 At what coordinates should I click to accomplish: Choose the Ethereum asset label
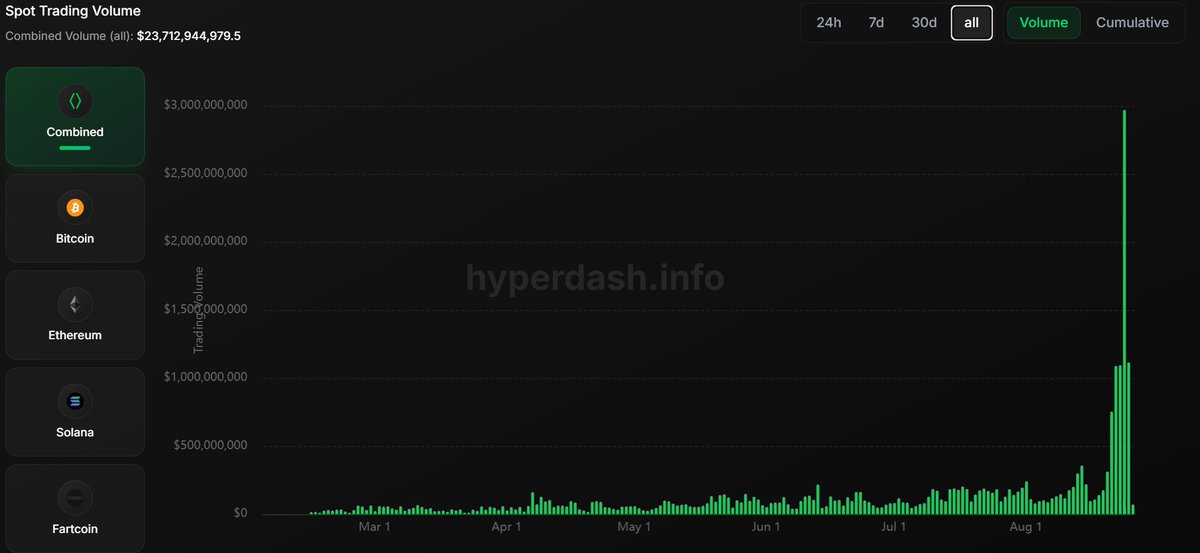(x=75, y=335)
